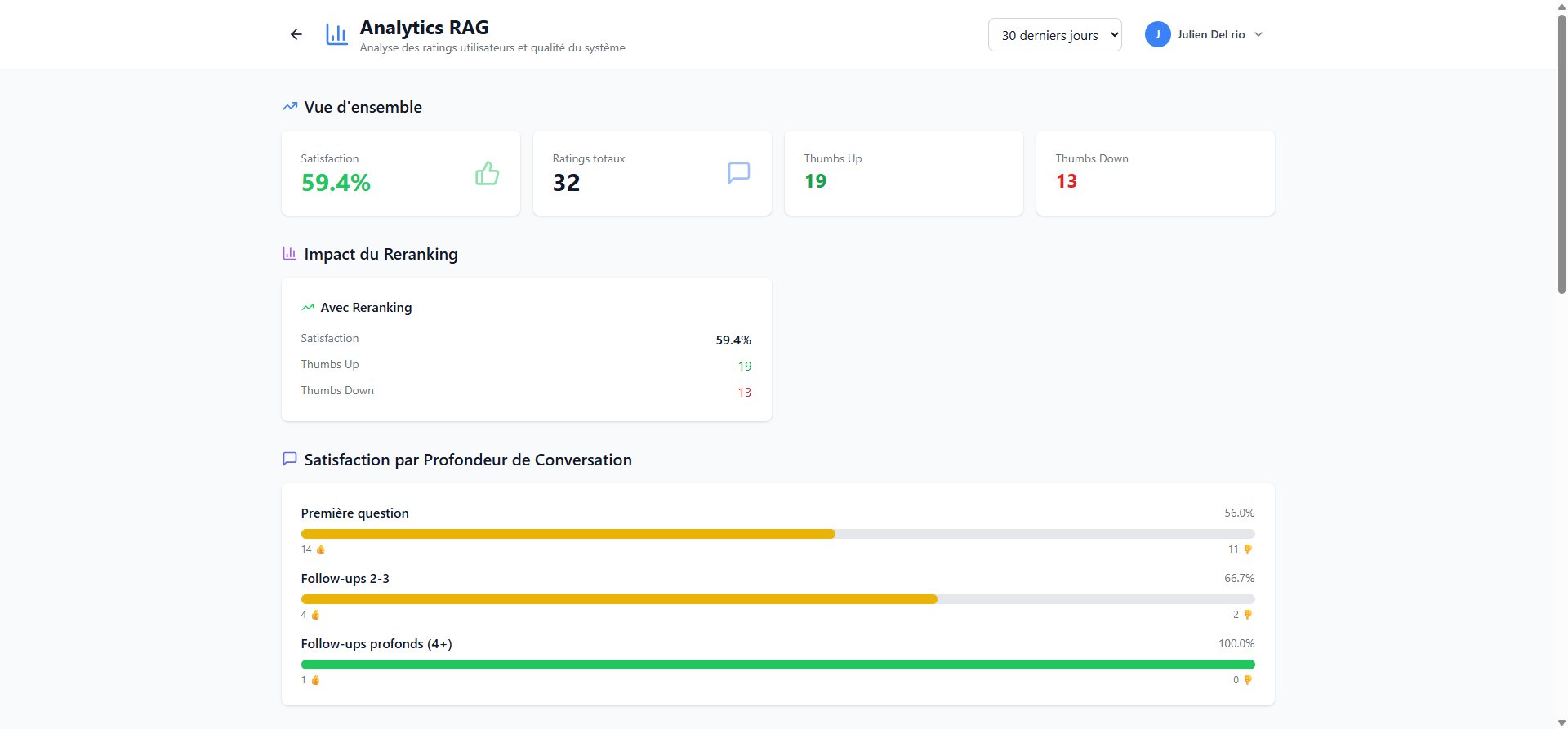Click the scrollbar down arrow
Screen dimensions: 1568x729
pos(1561,722)
